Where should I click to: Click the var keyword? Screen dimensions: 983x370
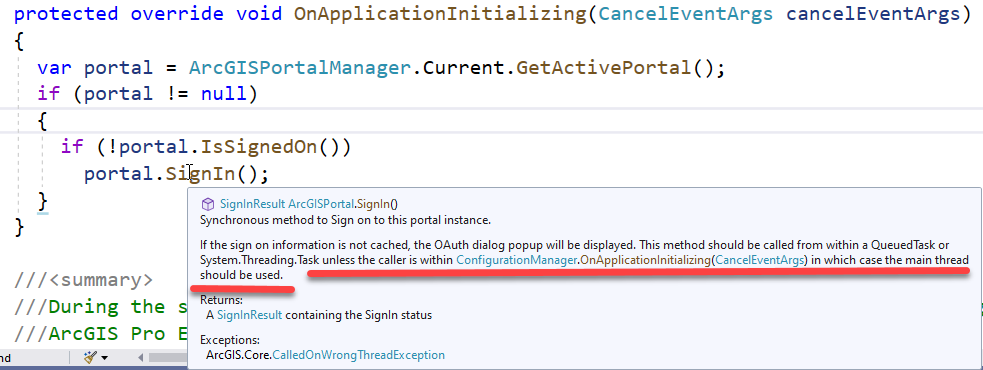pyautogui.click(x=55, y=68)
